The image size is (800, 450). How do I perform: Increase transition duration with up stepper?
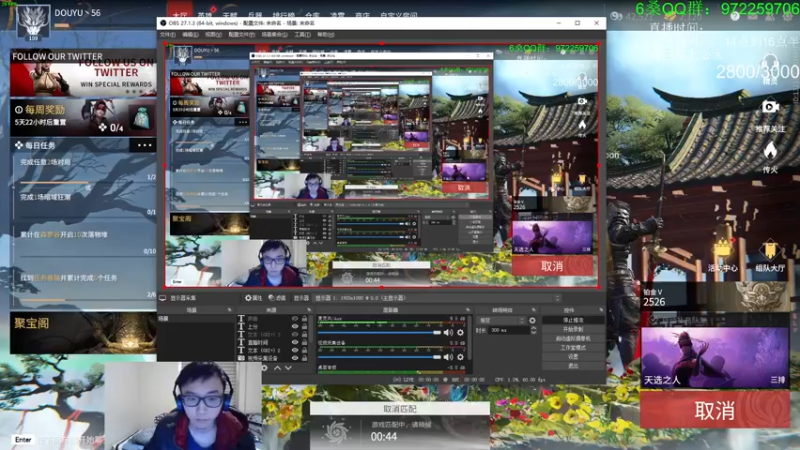534,329
